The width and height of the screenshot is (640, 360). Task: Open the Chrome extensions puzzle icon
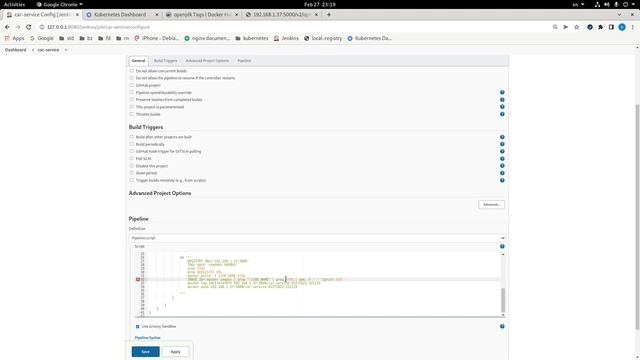coord(600,27)
